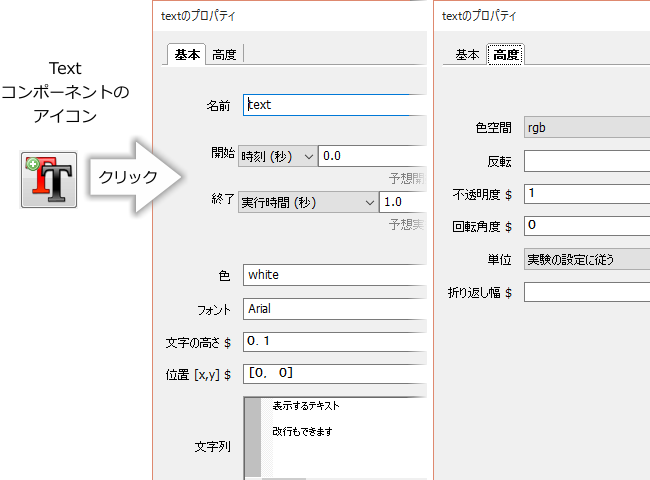Click the 反転 input field

(587, 161)
